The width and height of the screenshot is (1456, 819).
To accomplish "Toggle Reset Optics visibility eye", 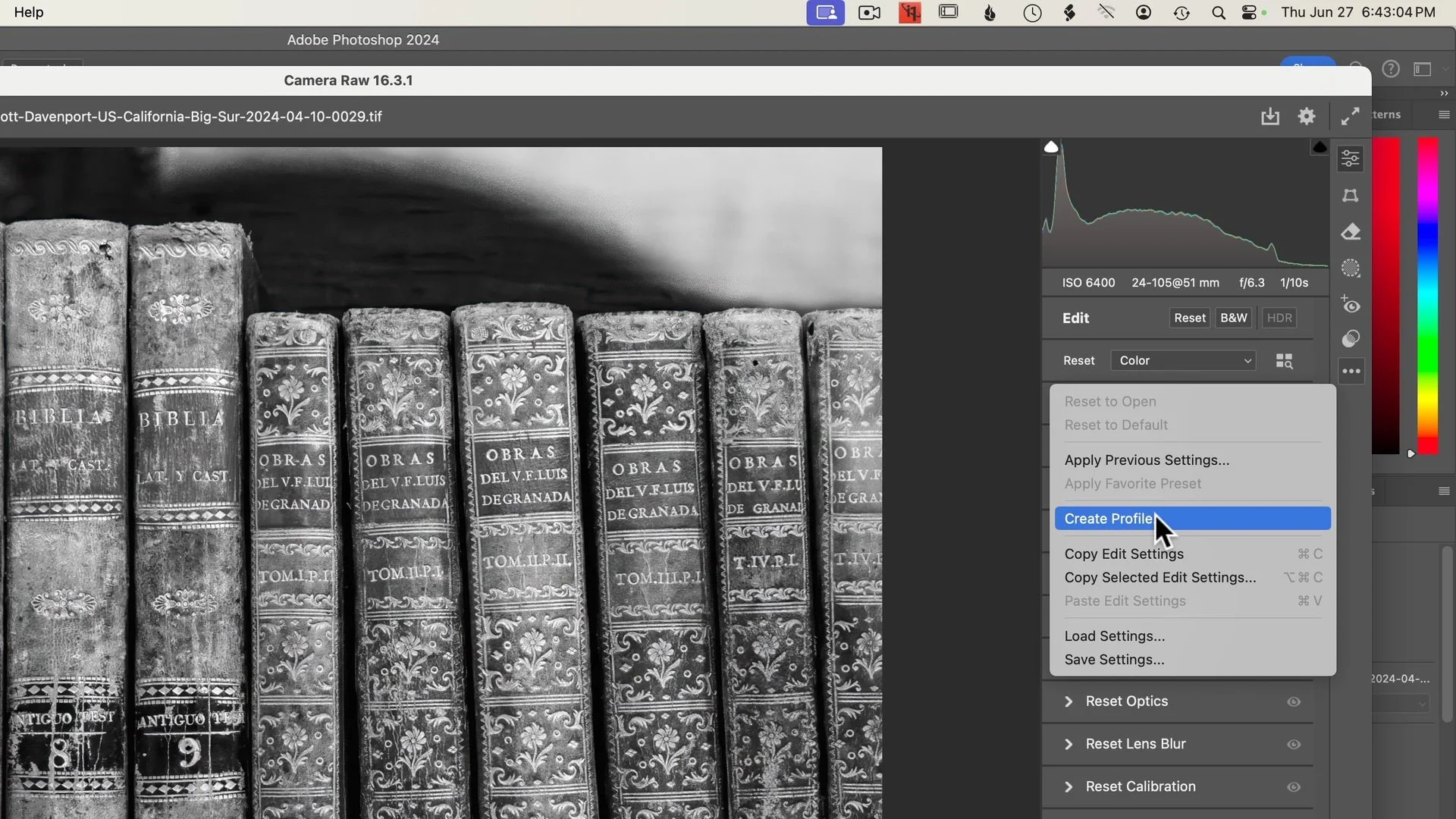I will (x=1294, y=701).
